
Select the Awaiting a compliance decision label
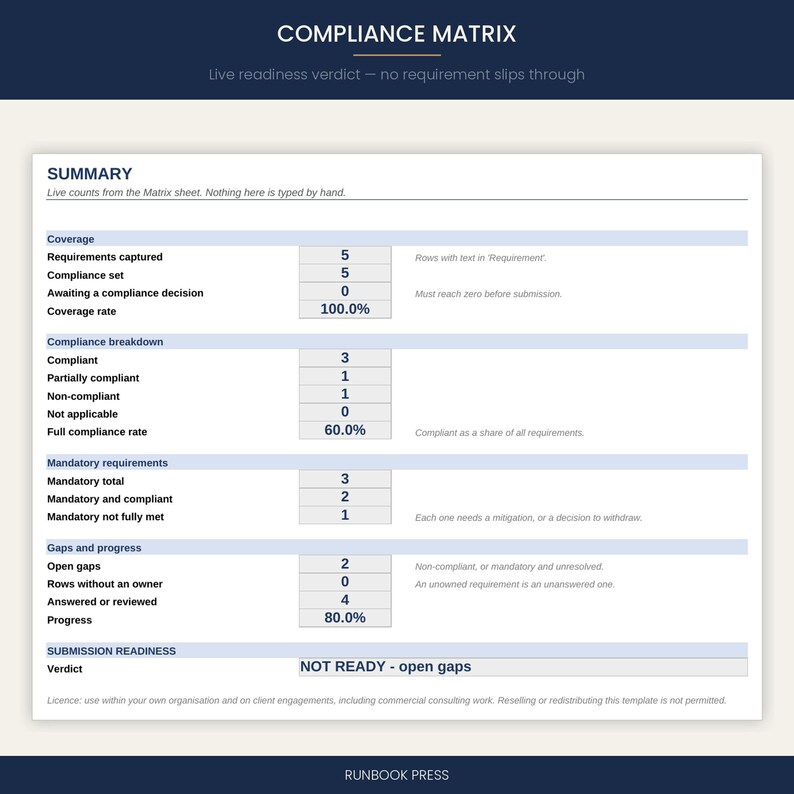pos(125,293)
